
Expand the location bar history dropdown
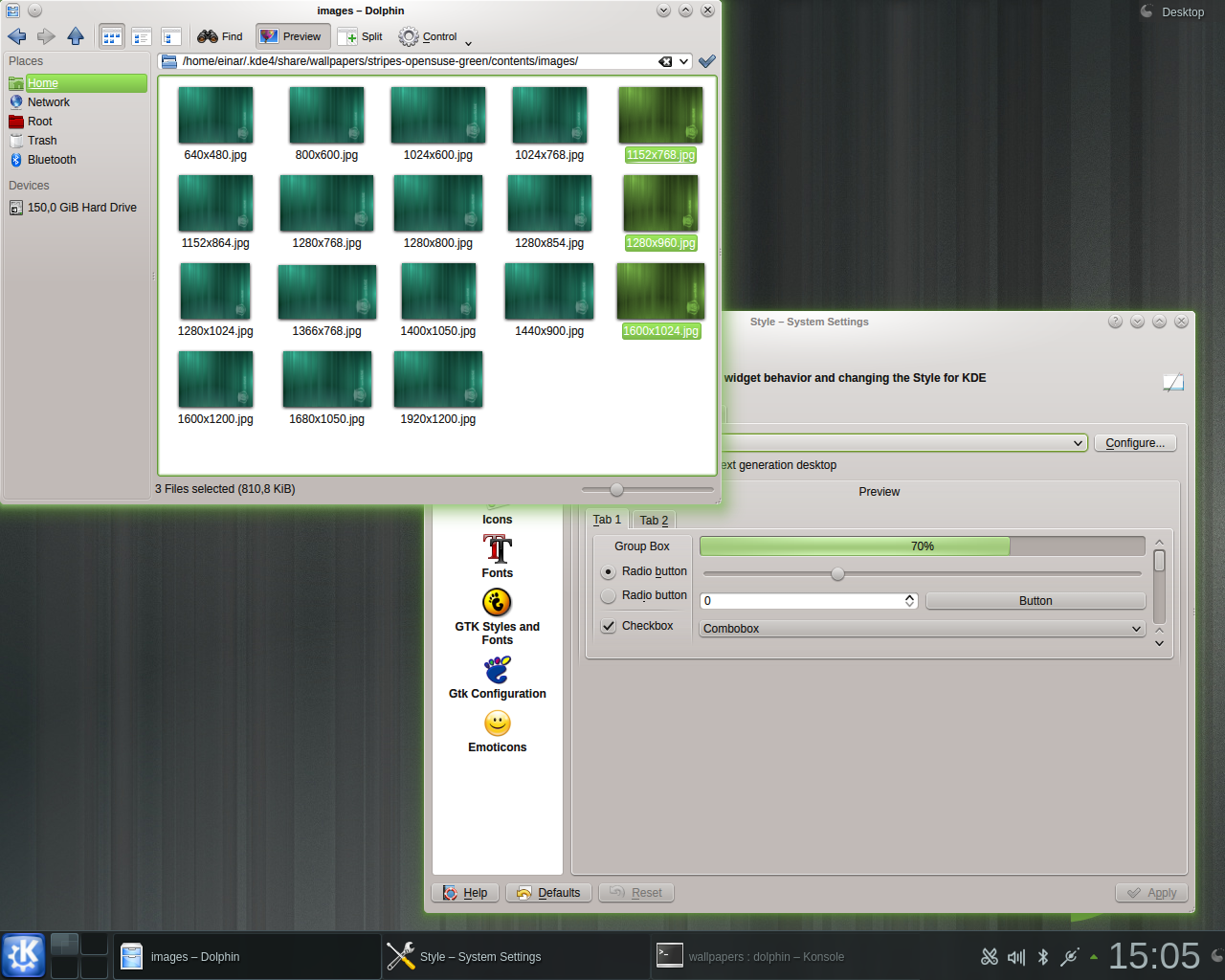point(683,61)
